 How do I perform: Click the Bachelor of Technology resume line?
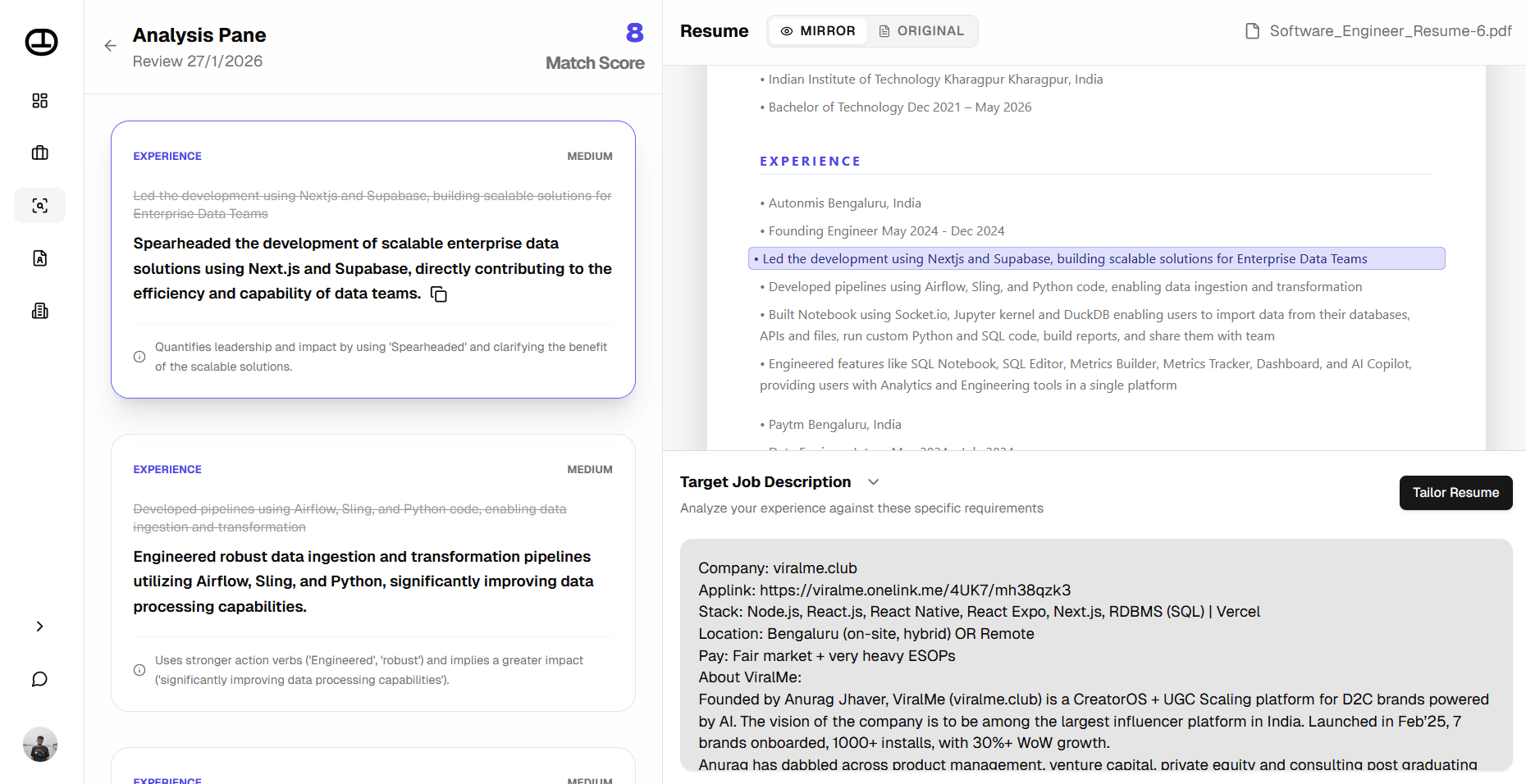(896, 107)
